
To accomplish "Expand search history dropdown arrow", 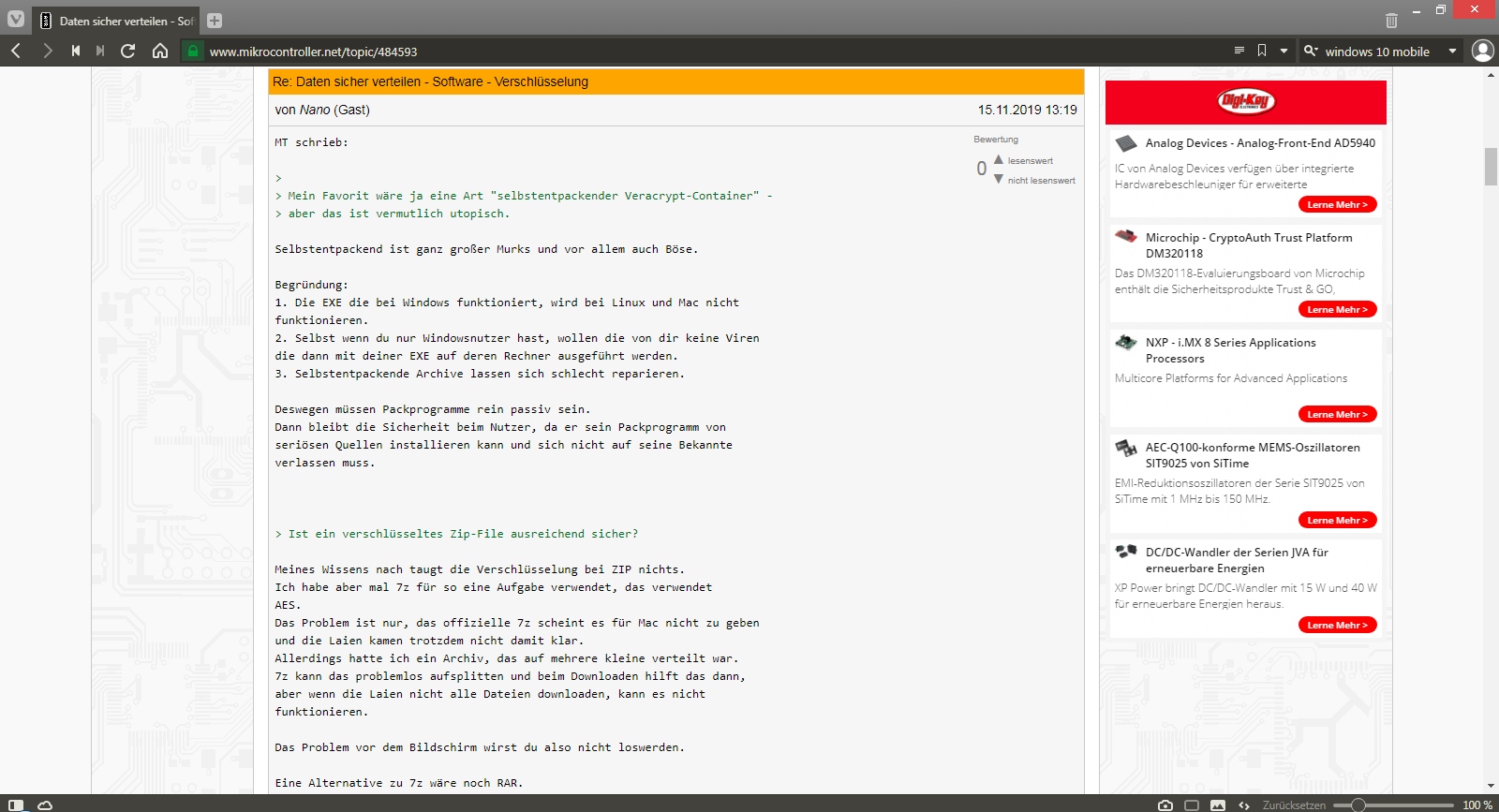I will tap(1452, 51).
